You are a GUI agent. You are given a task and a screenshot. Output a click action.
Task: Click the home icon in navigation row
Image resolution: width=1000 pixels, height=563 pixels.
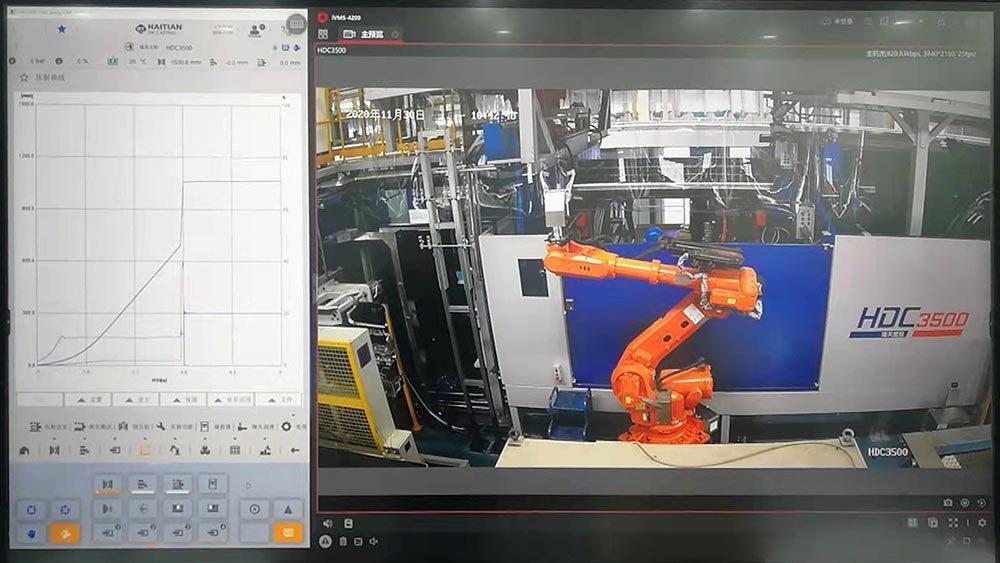click(24, 450)
